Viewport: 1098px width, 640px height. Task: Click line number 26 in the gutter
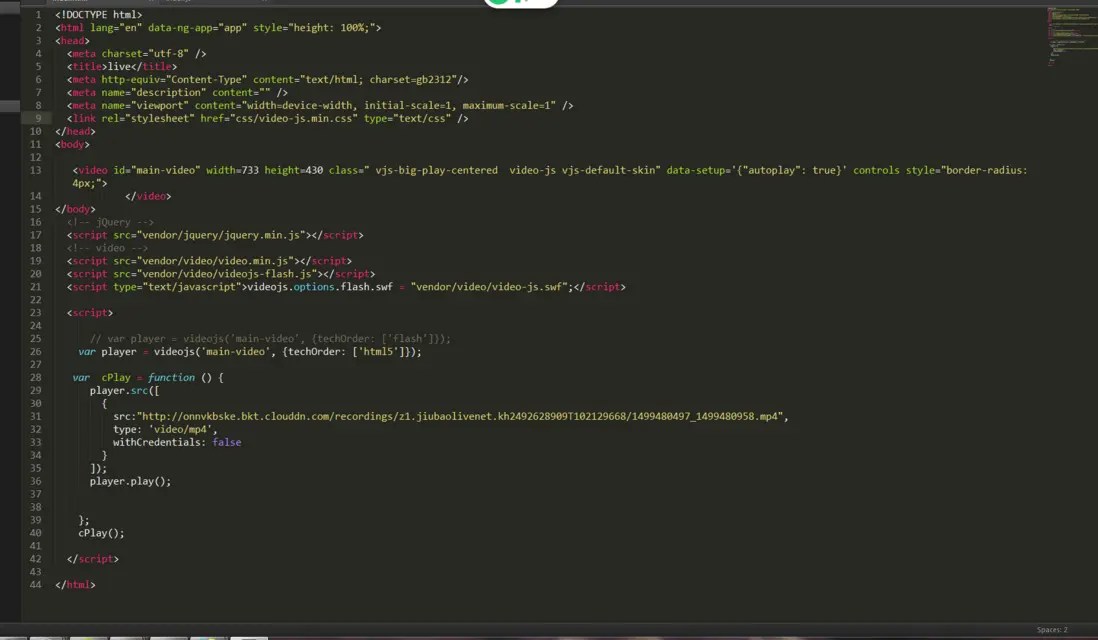(35, 351)
